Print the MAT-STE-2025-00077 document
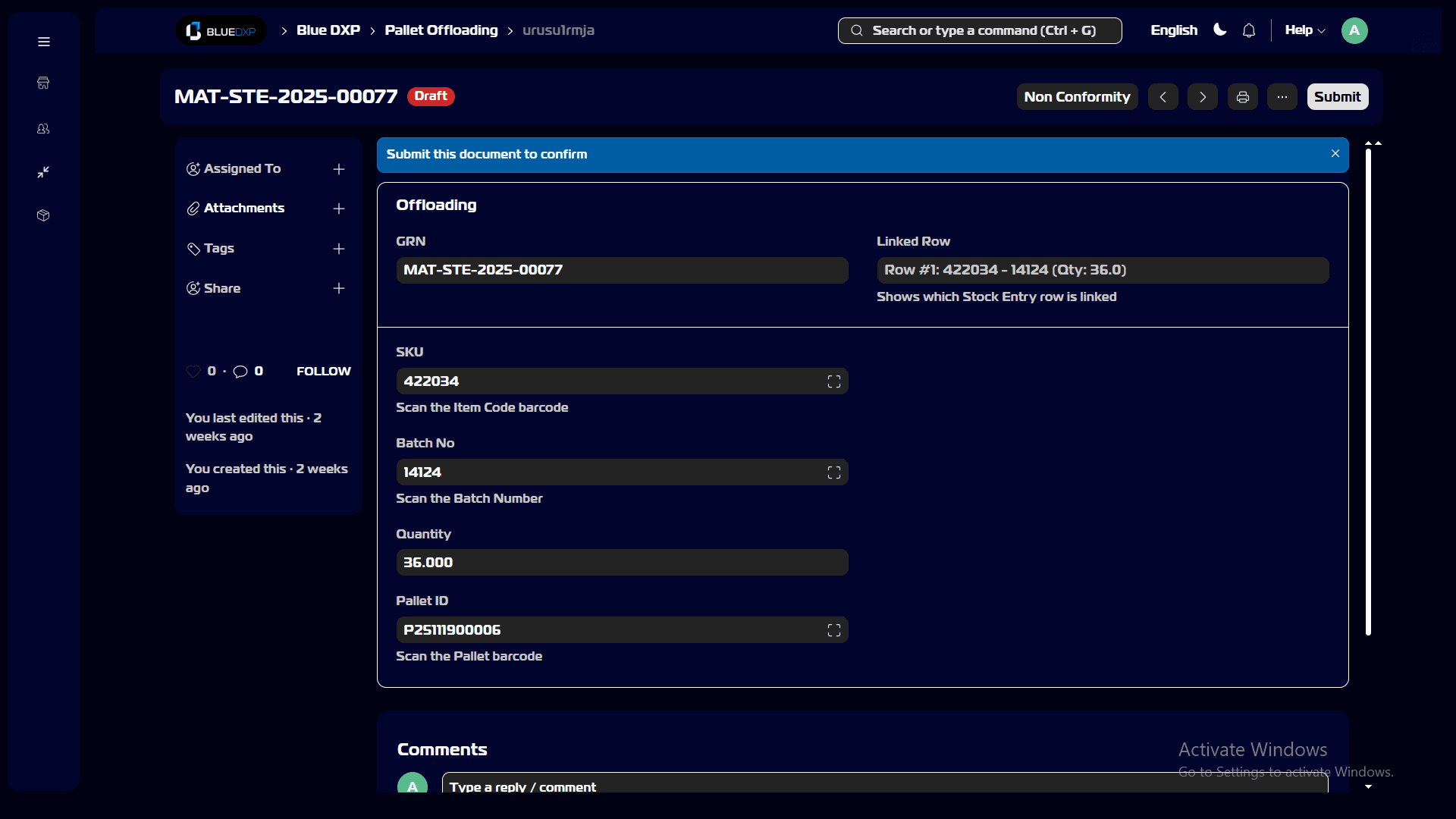 point(1242,96)
